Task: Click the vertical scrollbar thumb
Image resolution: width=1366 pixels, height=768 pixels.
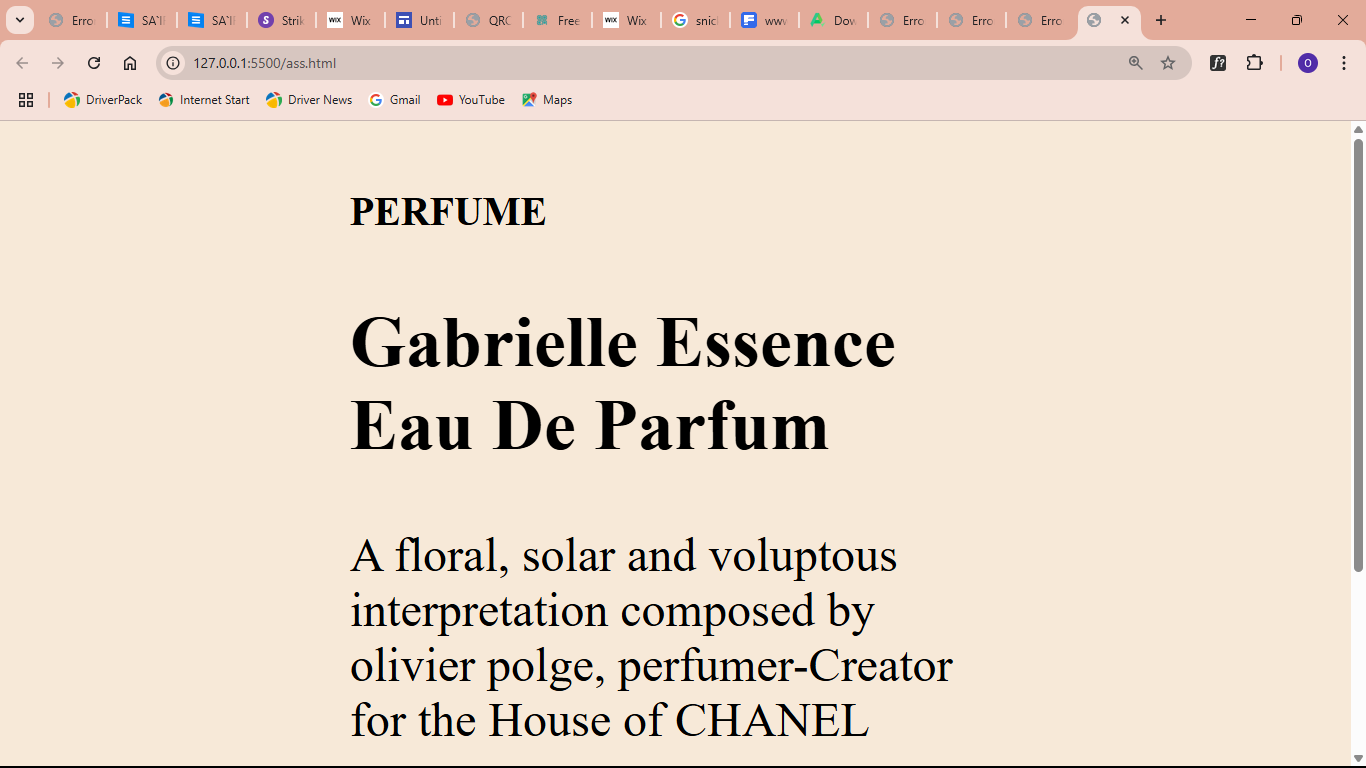Action: 1358,355
